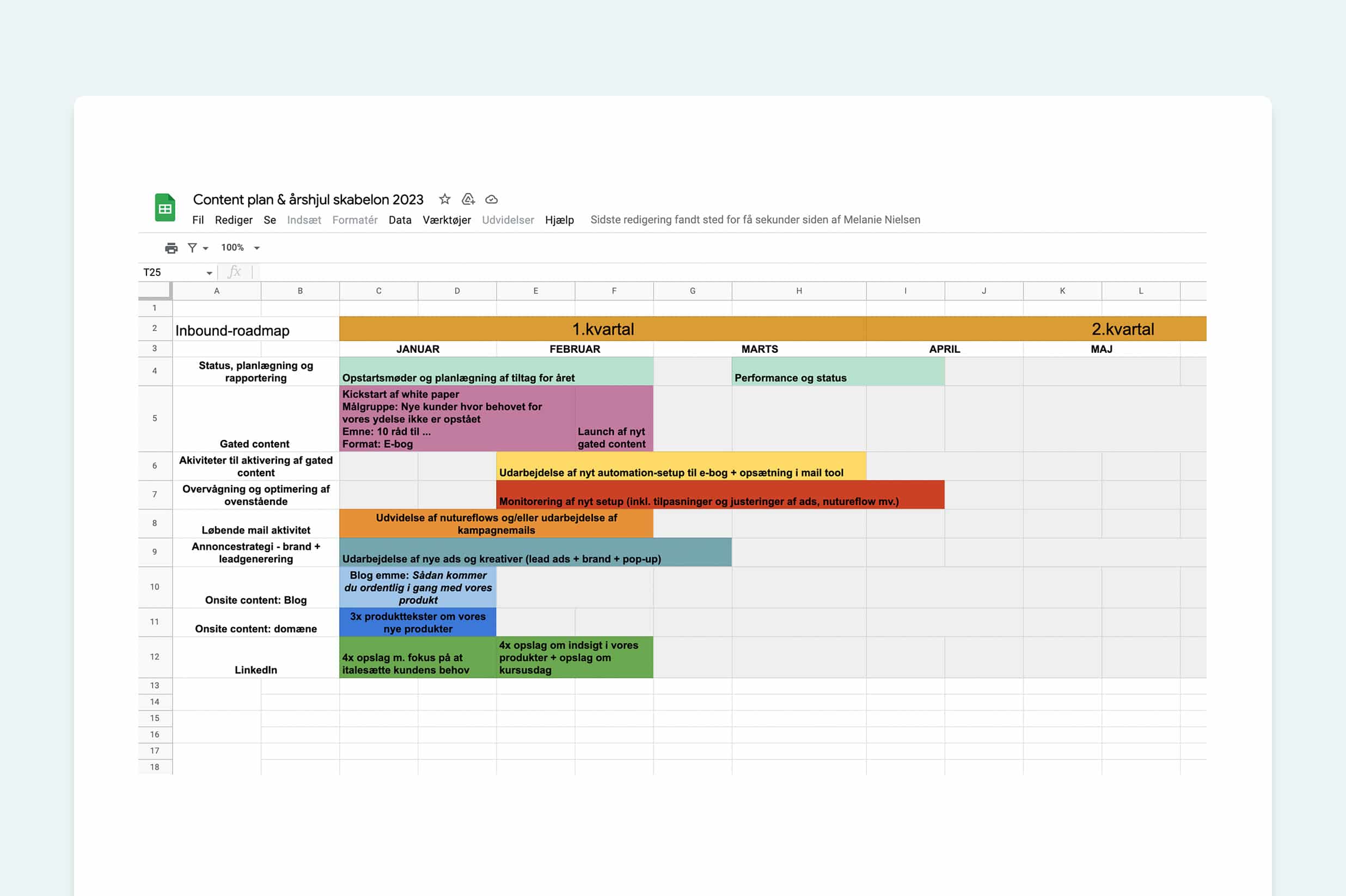This screenshot has width=1346, height=896.
Task: Click the document title text
Action: click(308, 199)
